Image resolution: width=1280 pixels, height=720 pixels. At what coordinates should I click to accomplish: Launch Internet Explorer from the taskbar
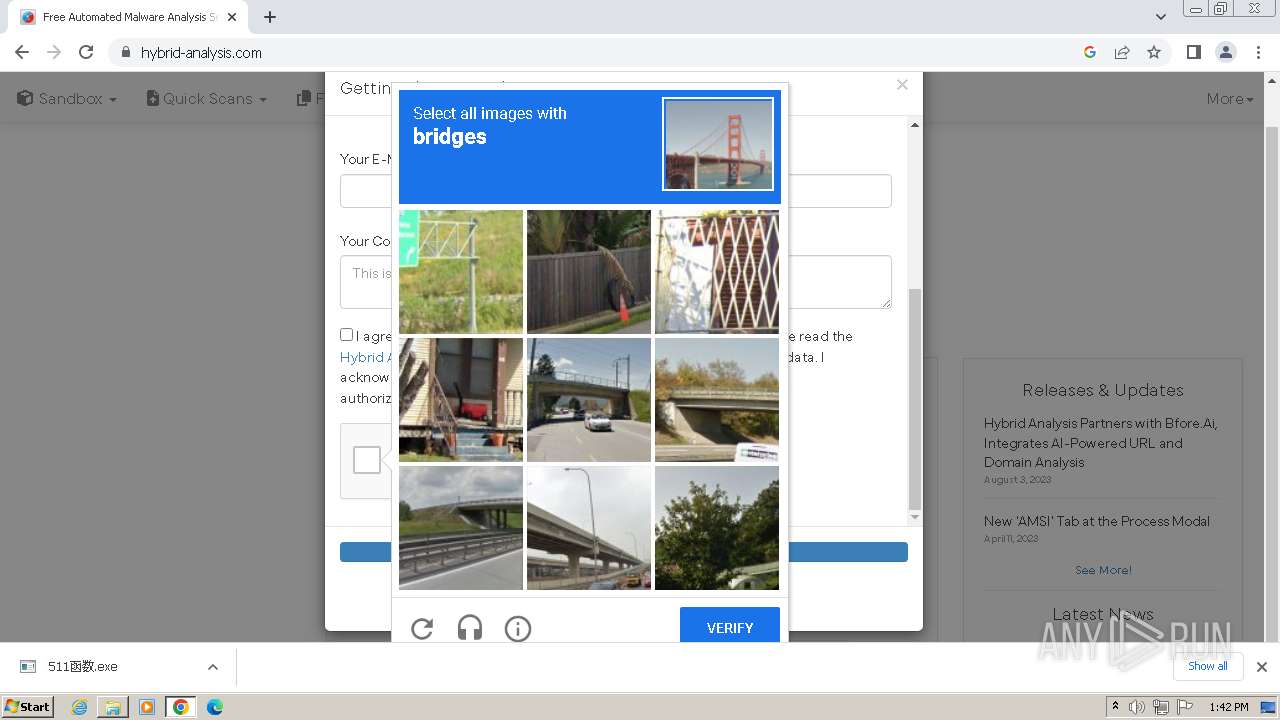coord(80,707)
